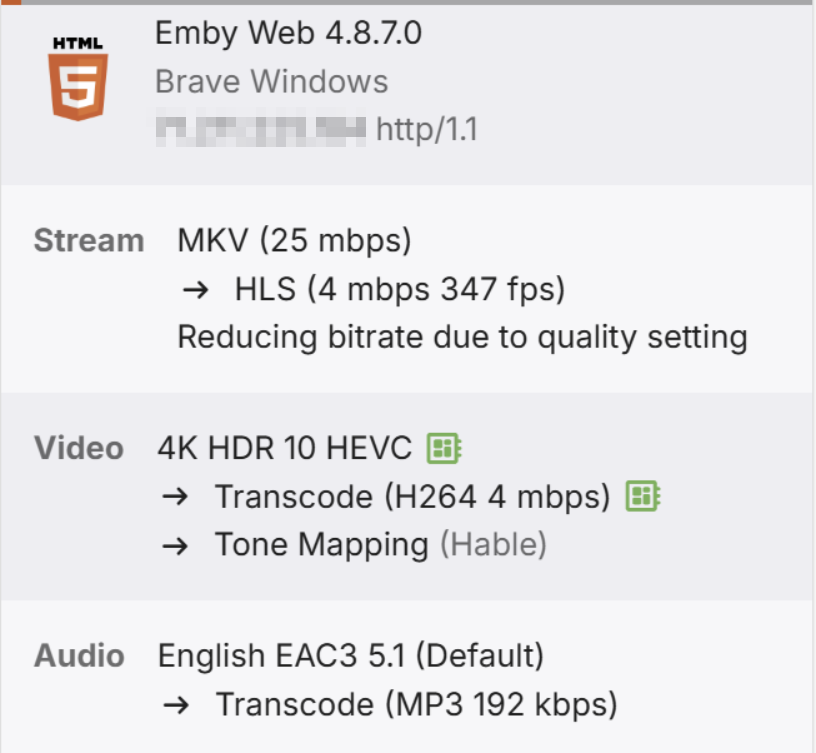
Task: Expand the HLS 4 mbps stream details
Action: pos(400,288)
